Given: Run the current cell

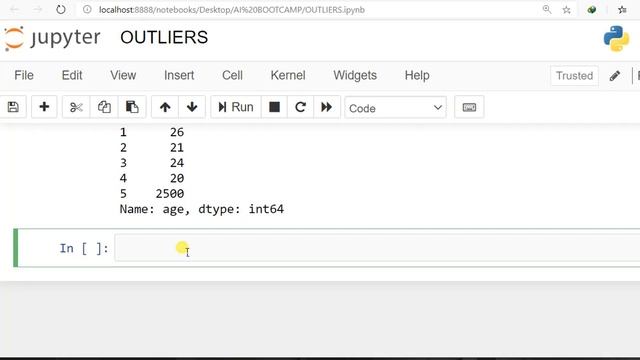Looking at the screenshot, I should pyautogui.click(x=236, y=107).
